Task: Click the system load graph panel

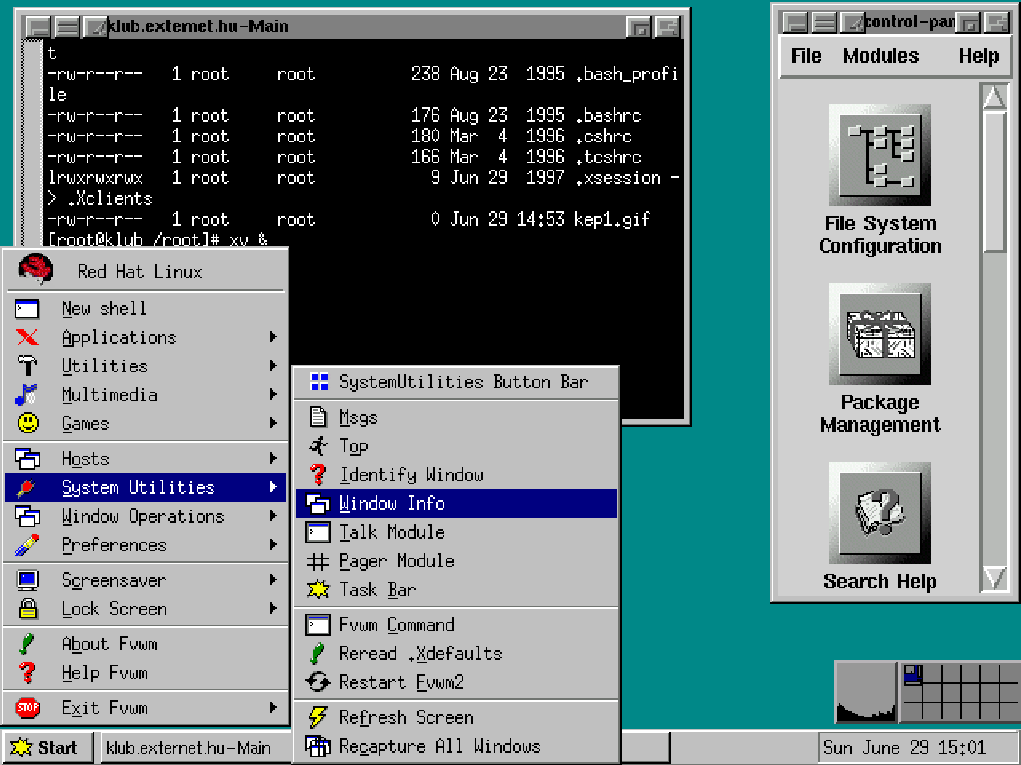Action: coord(865,692)
